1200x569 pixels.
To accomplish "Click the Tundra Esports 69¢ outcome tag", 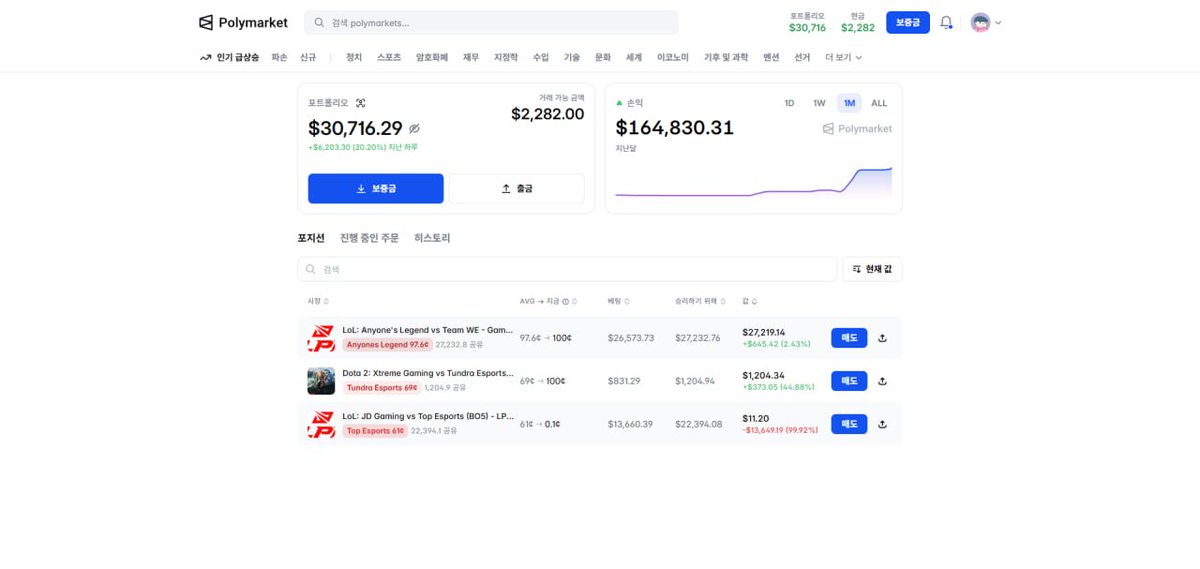I will 382,388.
